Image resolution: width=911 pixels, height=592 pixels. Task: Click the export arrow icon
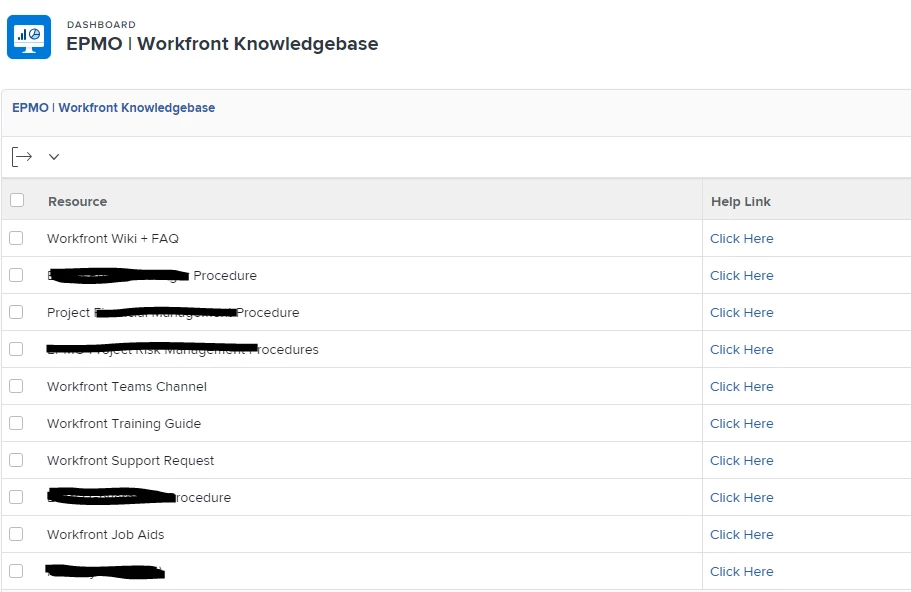pyautogui.click(x=22, y=157)
